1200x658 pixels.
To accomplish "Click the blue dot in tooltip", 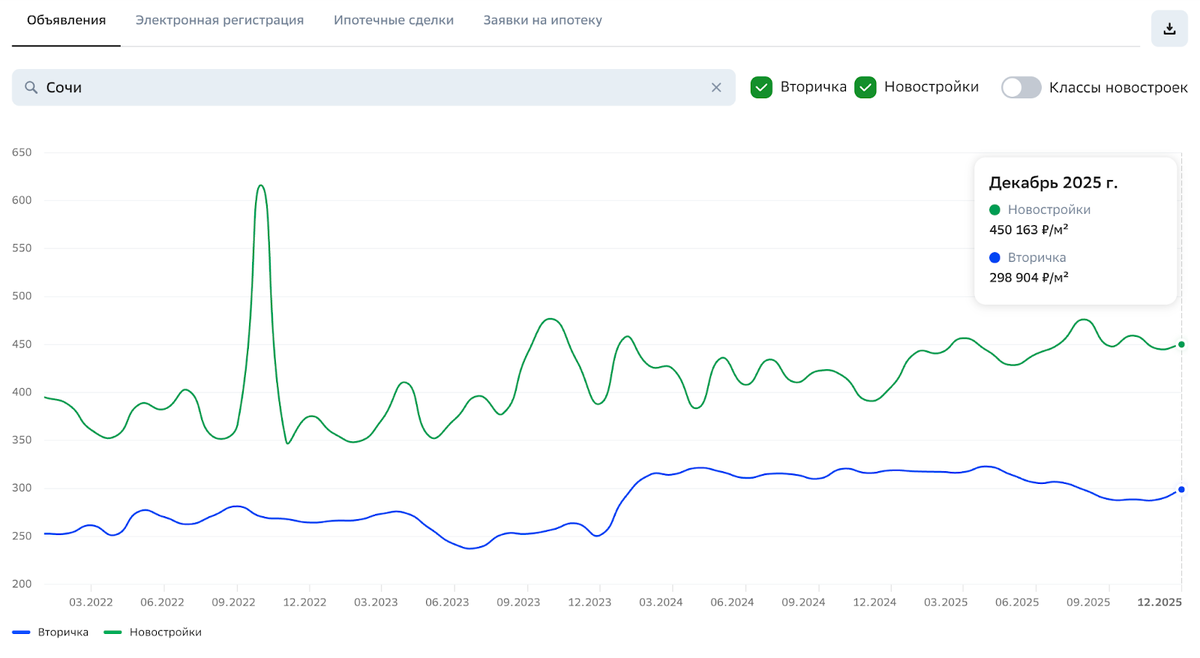I will pos(994,257).
